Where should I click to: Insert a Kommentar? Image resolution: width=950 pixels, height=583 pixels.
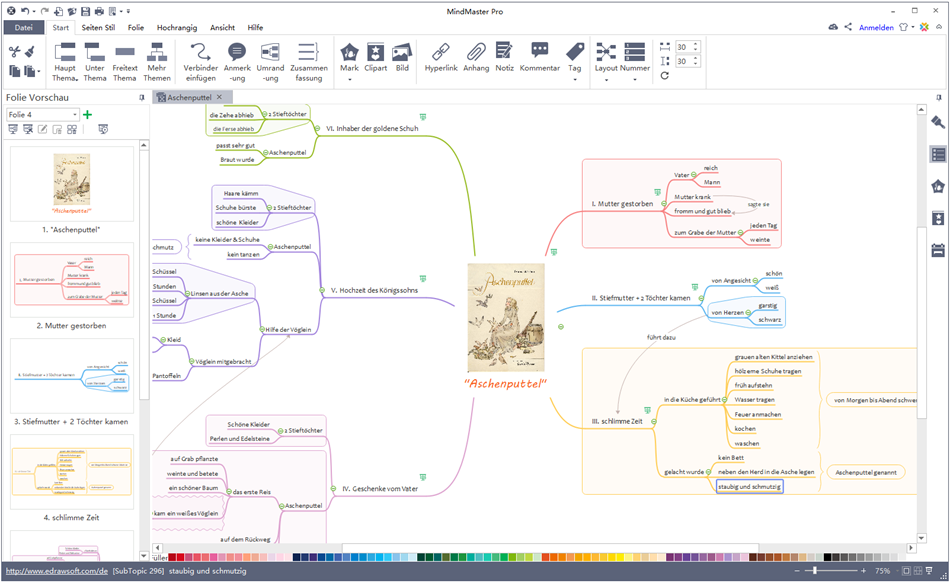[540, 58]
